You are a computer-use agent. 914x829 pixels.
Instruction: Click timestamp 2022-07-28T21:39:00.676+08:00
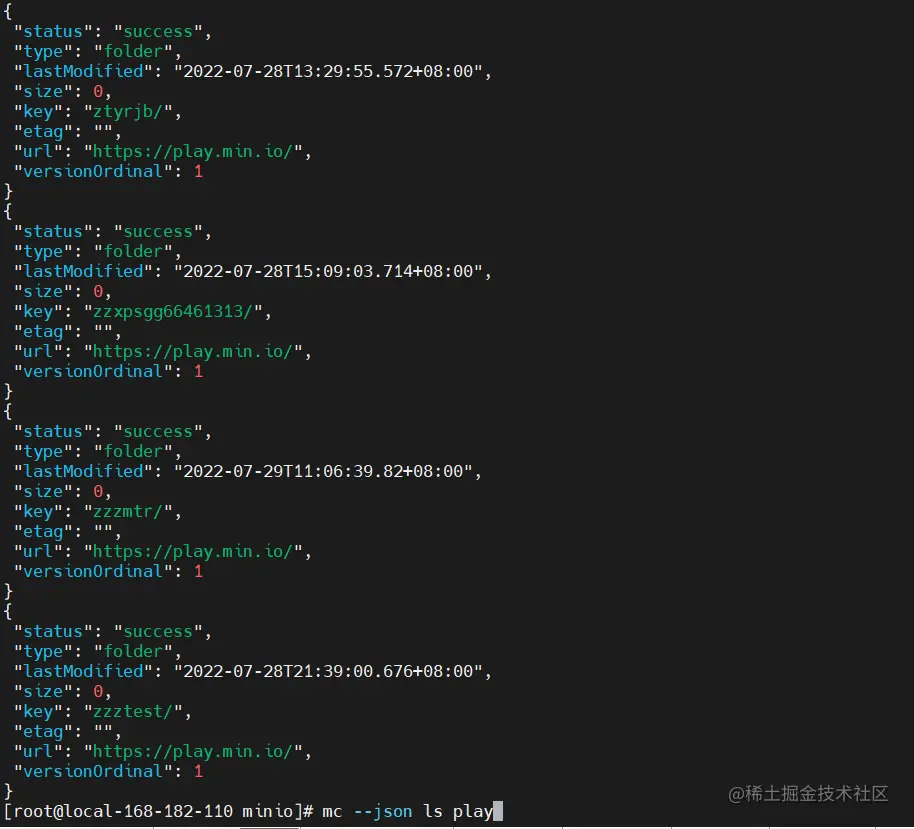click(x=328, y=671)
